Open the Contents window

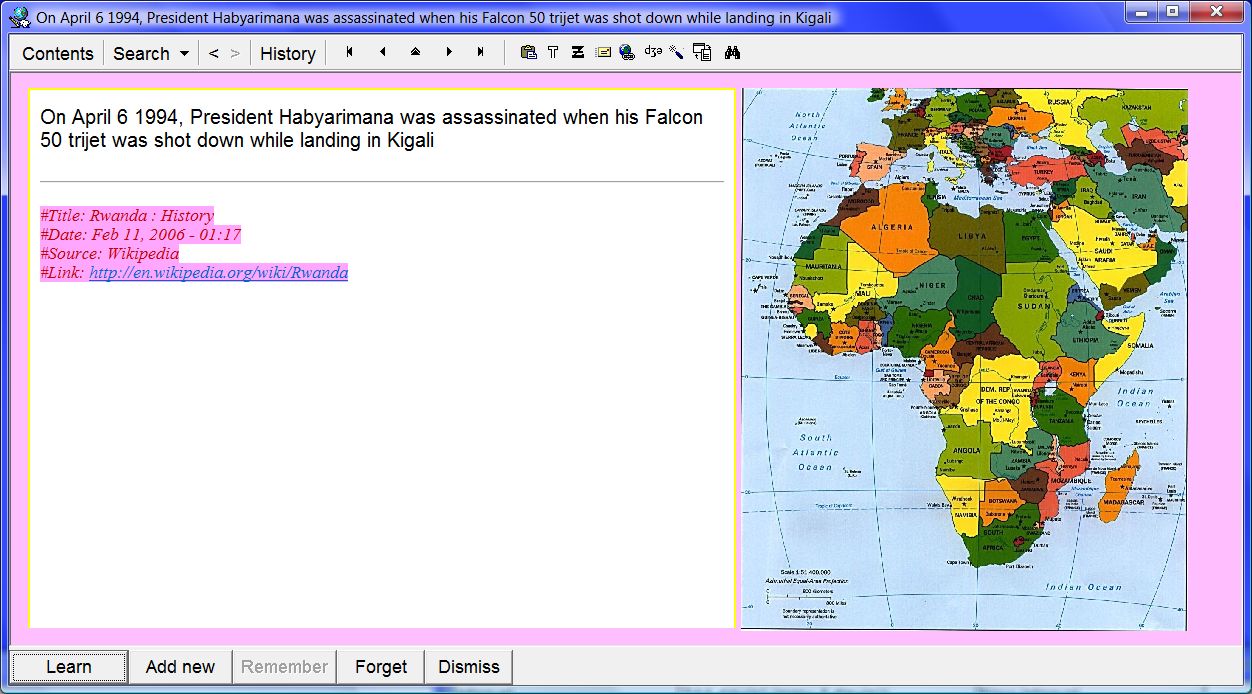[57, 53]
